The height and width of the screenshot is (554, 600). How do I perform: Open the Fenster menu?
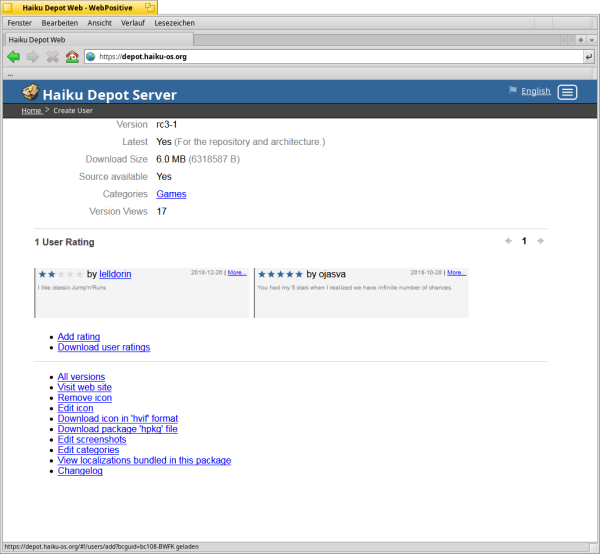coord(20,22)
